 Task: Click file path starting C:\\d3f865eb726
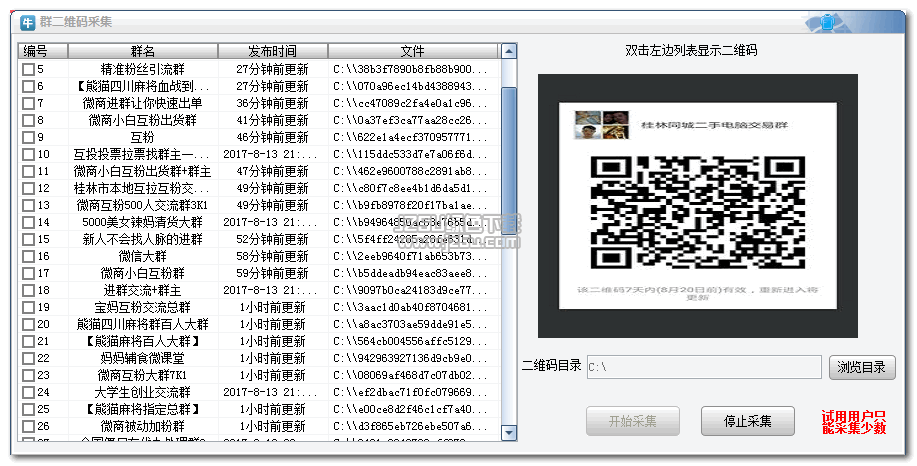[411, 426]
